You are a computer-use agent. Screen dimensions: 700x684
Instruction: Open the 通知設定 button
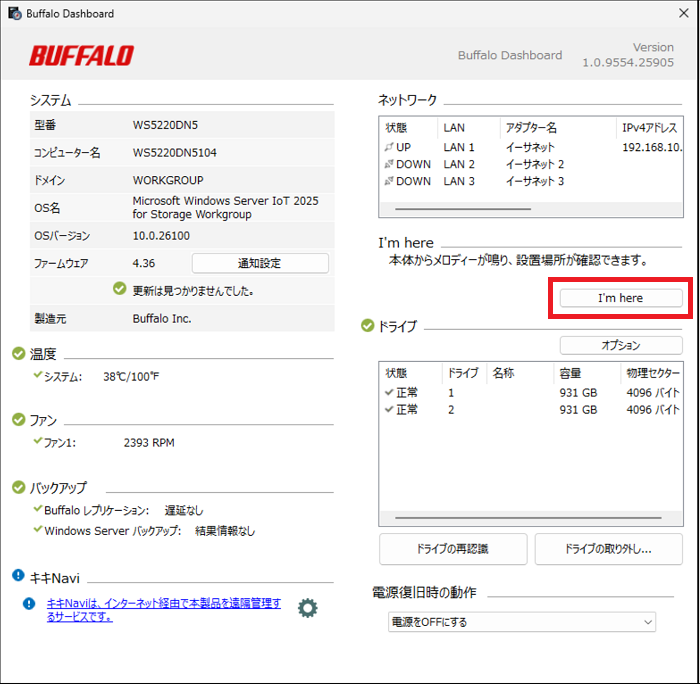point(260,263)
